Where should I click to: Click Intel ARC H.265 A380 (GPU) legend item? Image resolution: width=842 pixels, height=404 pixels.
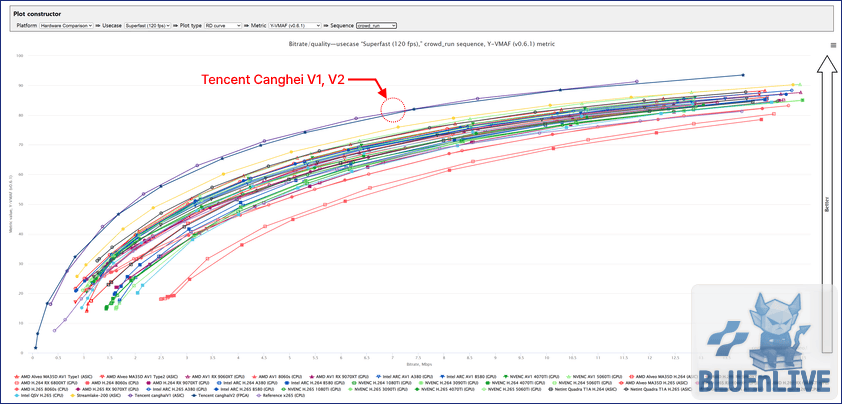tap(176, 389)
